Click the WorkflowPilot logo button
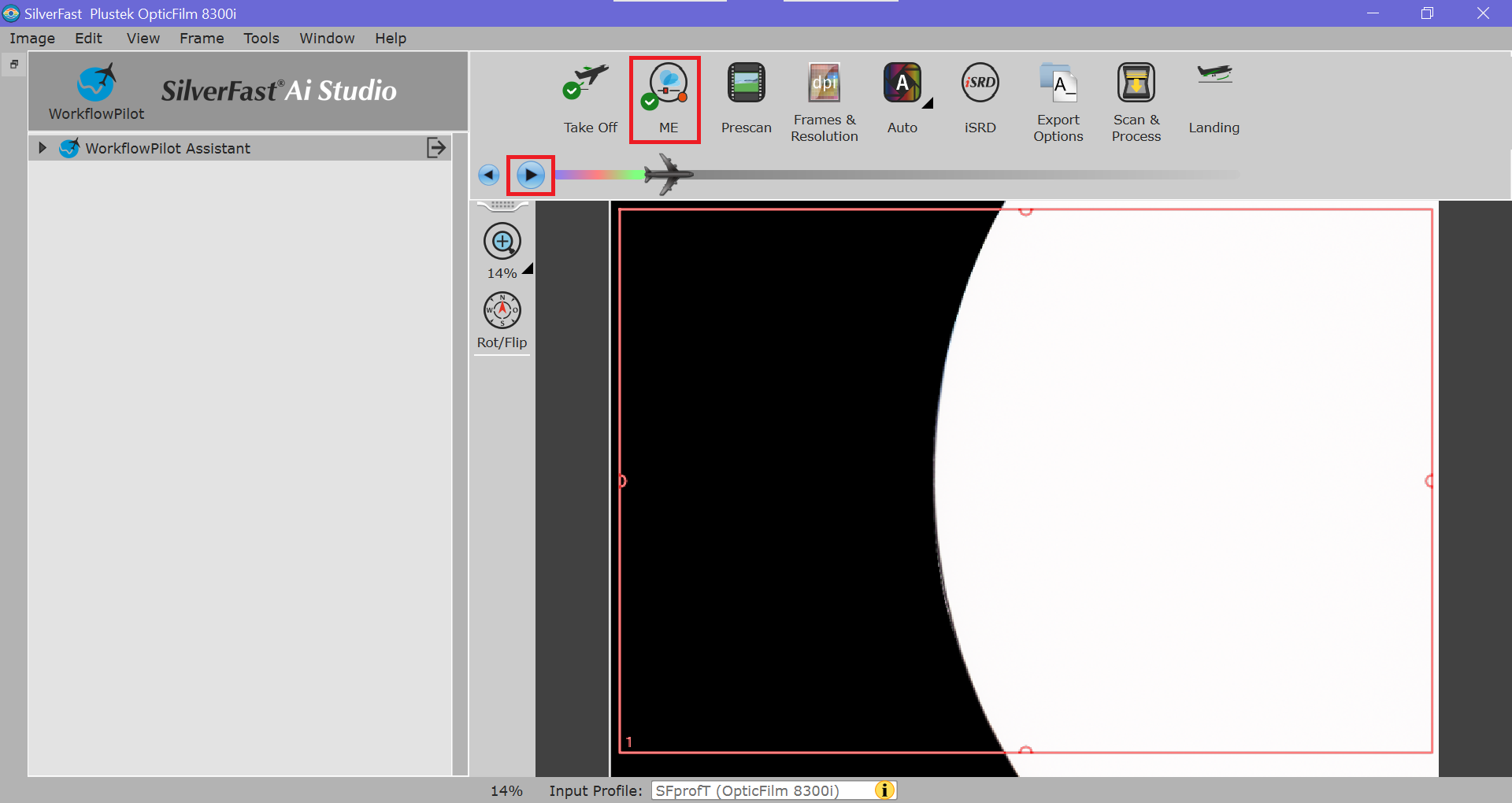The height and width of the screenshot is (803, 1512). coord(96,91)
